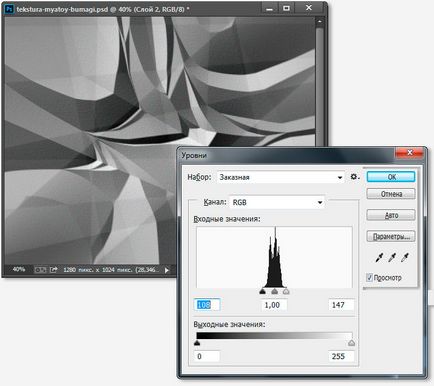Click the output black level slider handle
Viewport: 434px width, 386px height.
click(197, 343)
